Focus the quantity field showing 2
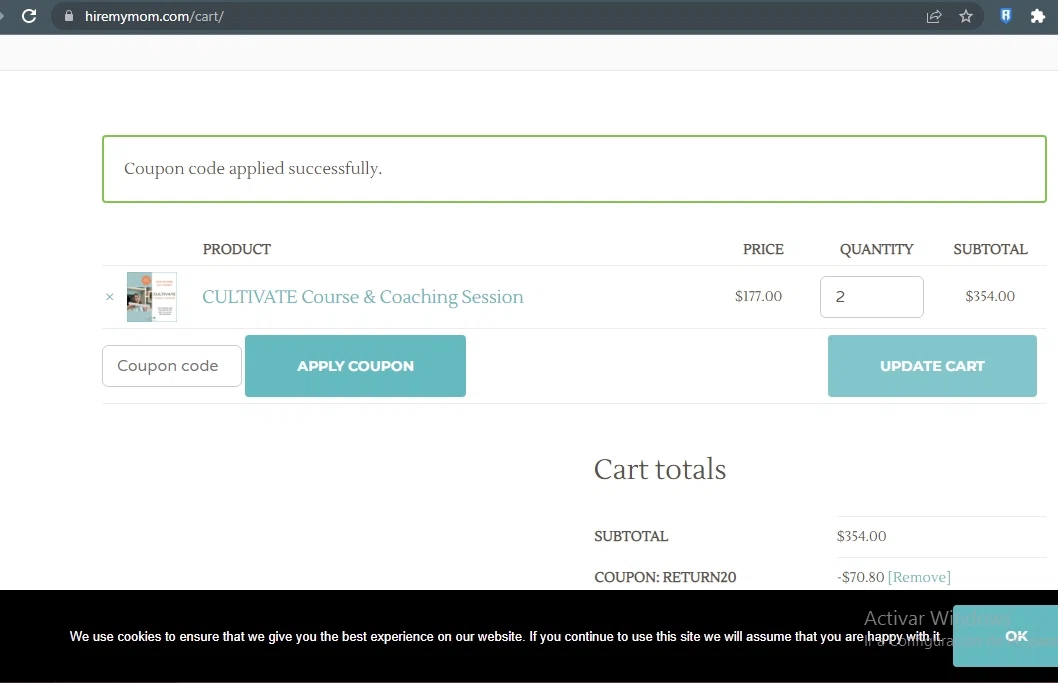 (872, 297)
